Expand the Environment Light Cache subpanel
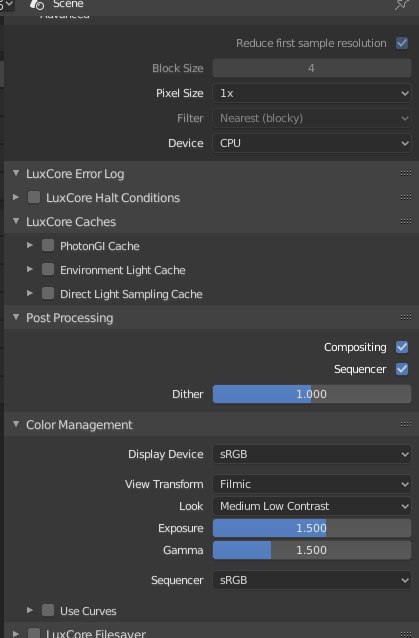419x638 pixels. point(30,269)
